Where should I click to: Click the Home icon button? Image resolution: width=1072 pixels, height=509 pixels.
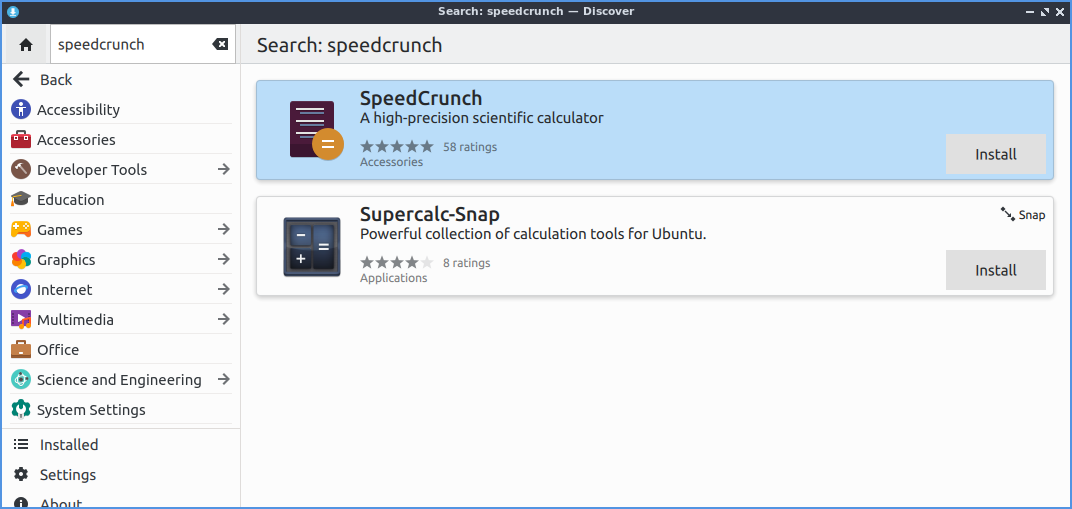click(26, 45)
